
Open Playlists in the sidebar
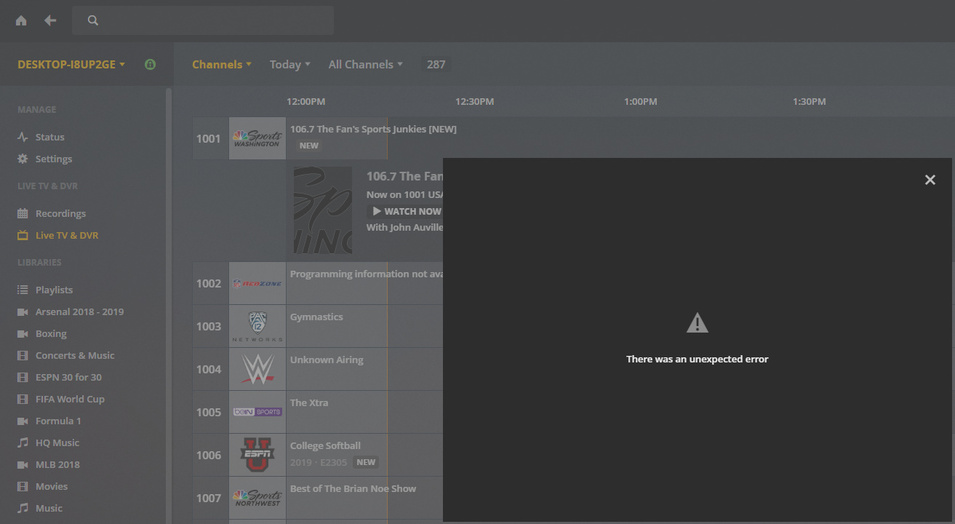tap(54, 290)
